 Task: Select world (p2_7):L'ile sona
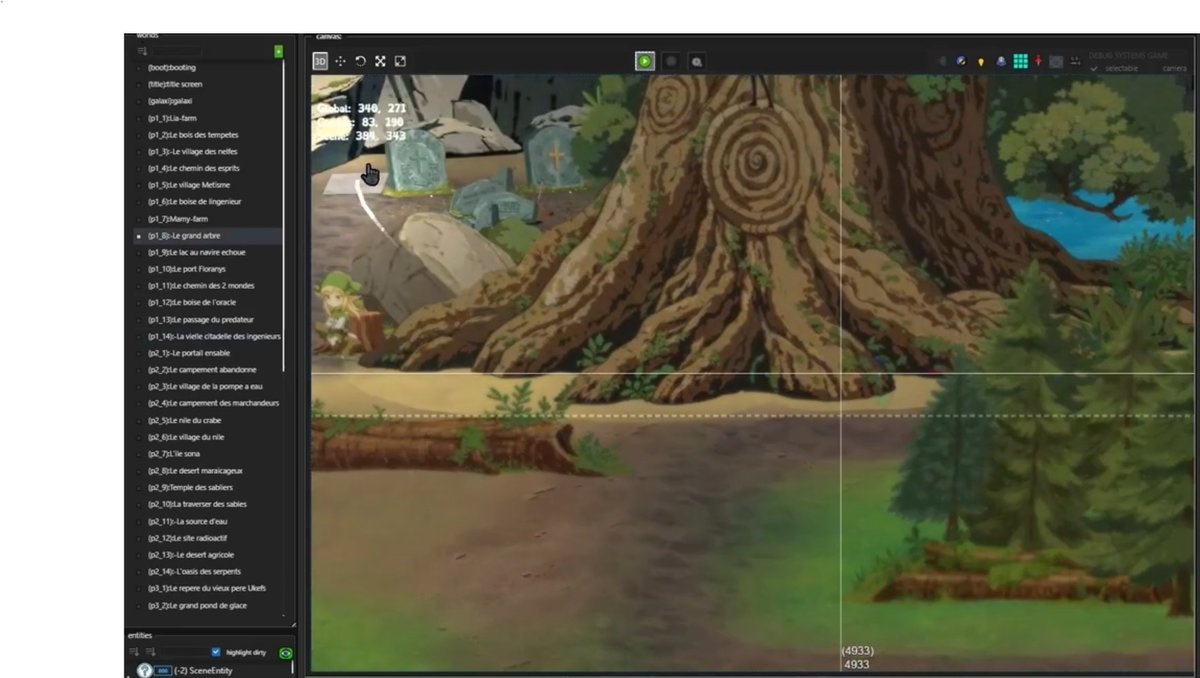[x=209, y=453]
